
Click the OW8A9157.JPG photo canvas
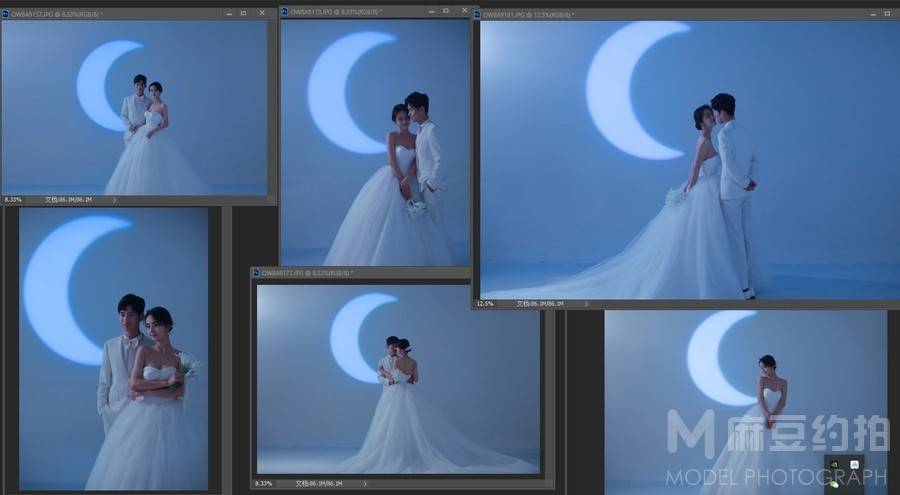point(134,108)
